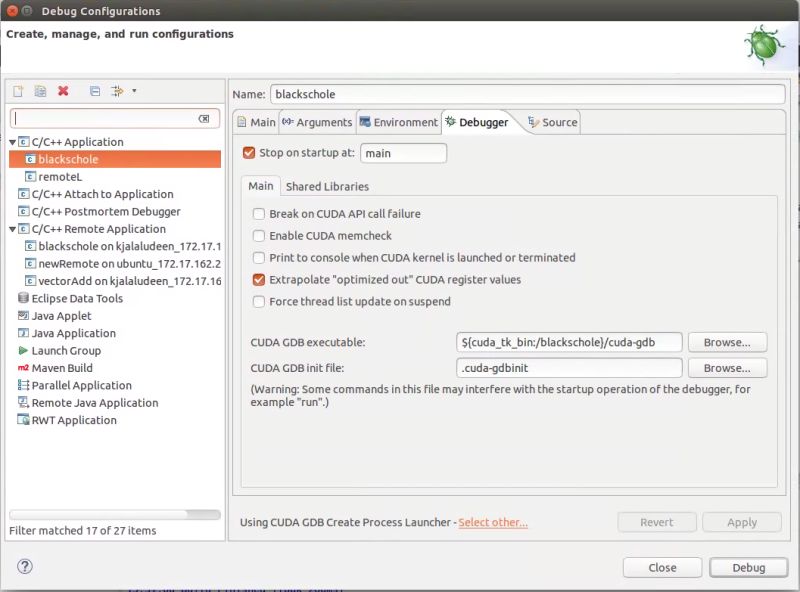The height and width of the screenshot is (592, 800).
Task: Enable CUDA memcheck option
Action: [x=258, y=235]
